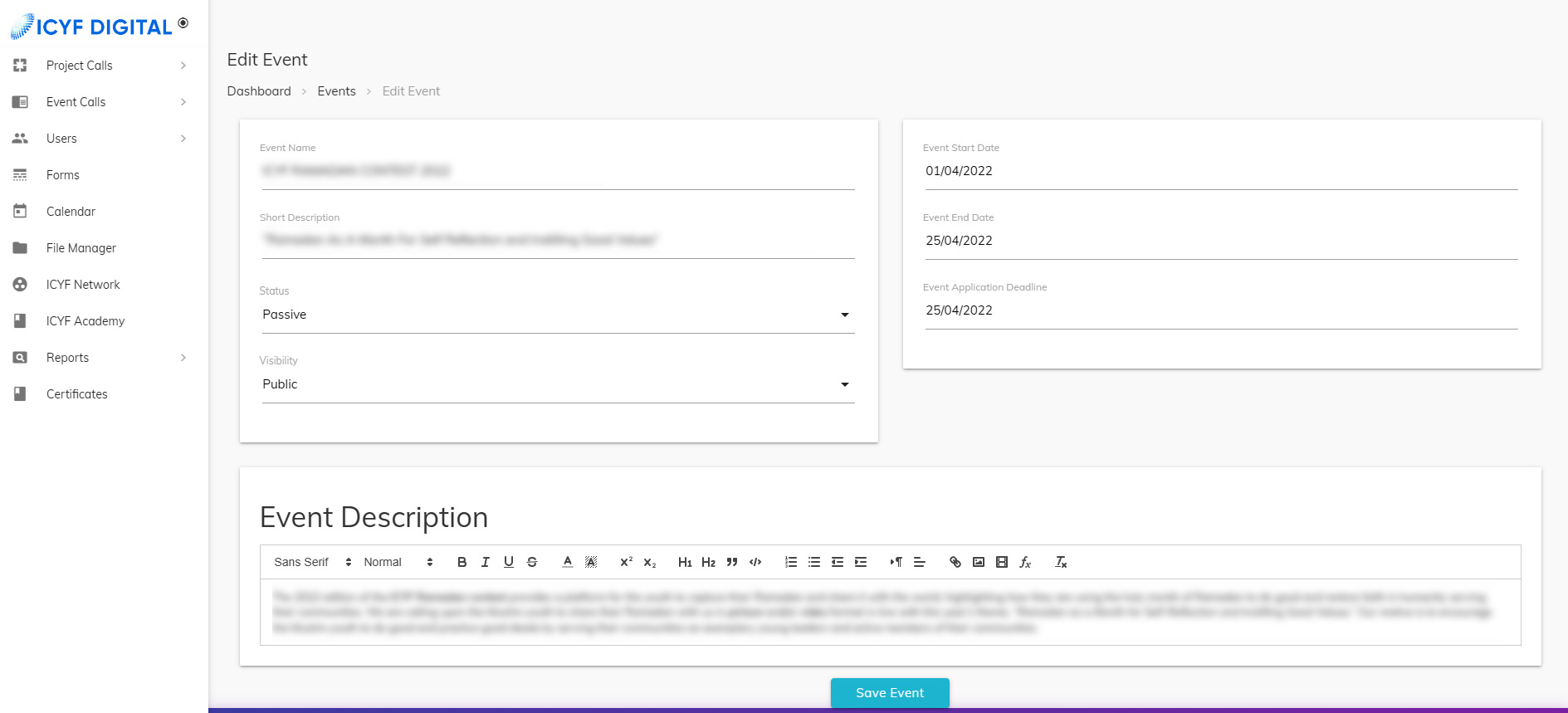
Task: Click the Short Description input field
Action: coord(558,240)
